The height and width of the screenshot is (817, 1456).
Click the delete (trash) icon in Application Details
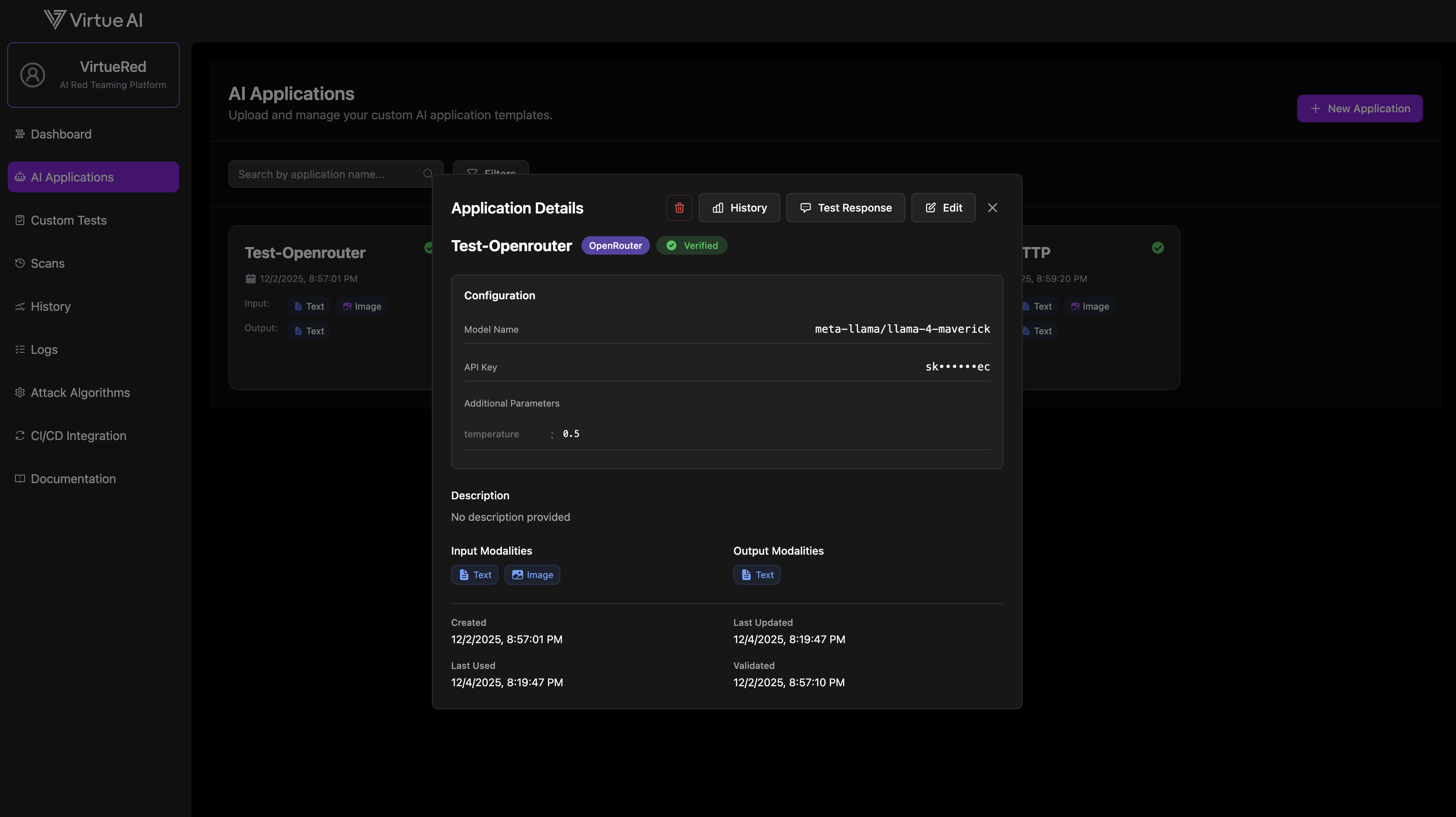point(679,207)
